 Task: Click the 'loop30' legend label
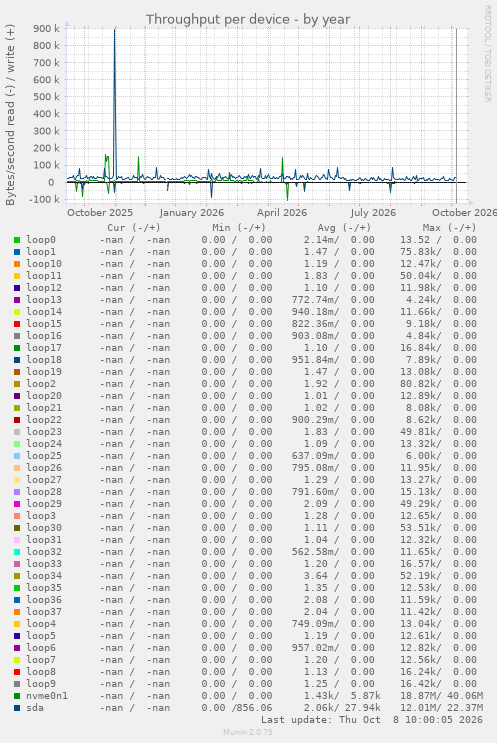[x=44, y=528]
